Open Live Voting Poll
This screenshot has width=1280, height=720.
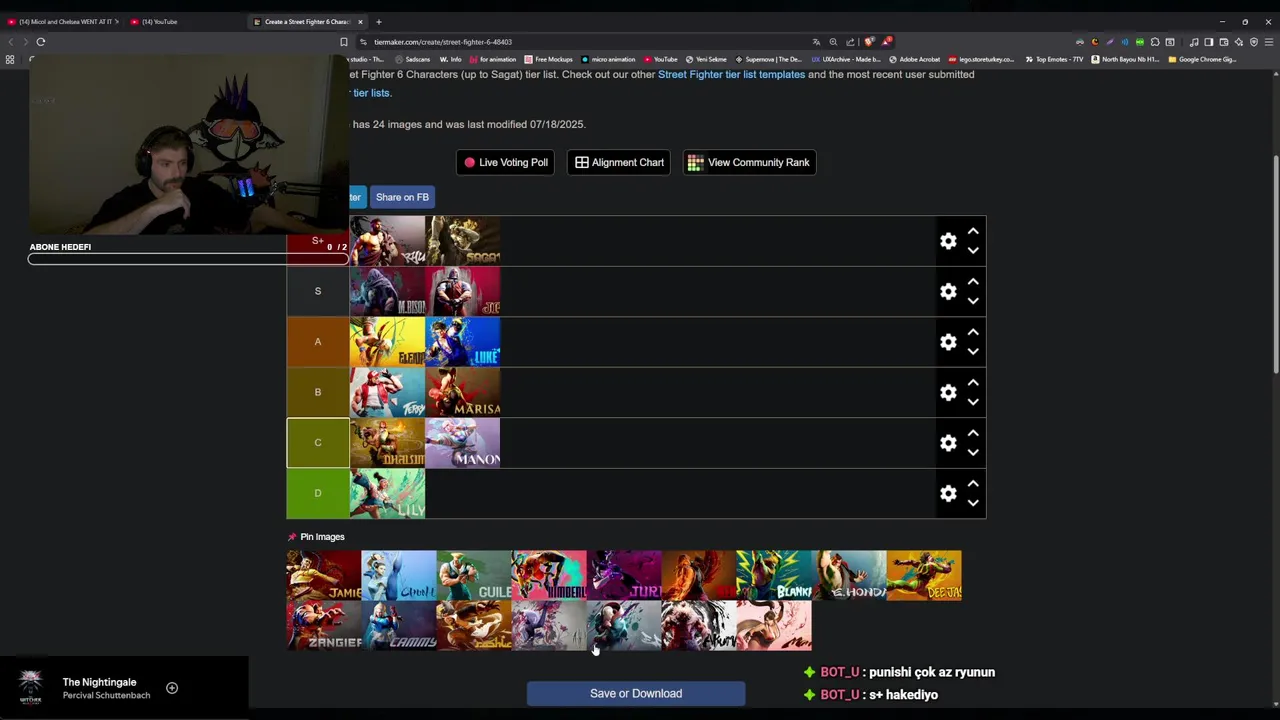pos(506,162)
